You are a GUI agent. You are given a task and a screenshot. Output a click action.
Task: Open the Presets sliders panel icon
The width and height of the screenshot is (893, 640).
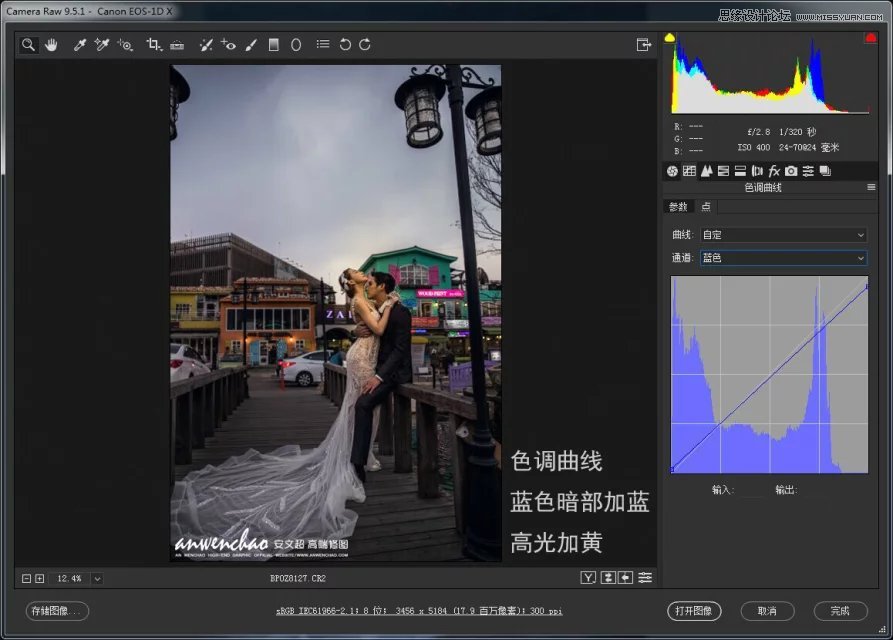coord(808,171)
